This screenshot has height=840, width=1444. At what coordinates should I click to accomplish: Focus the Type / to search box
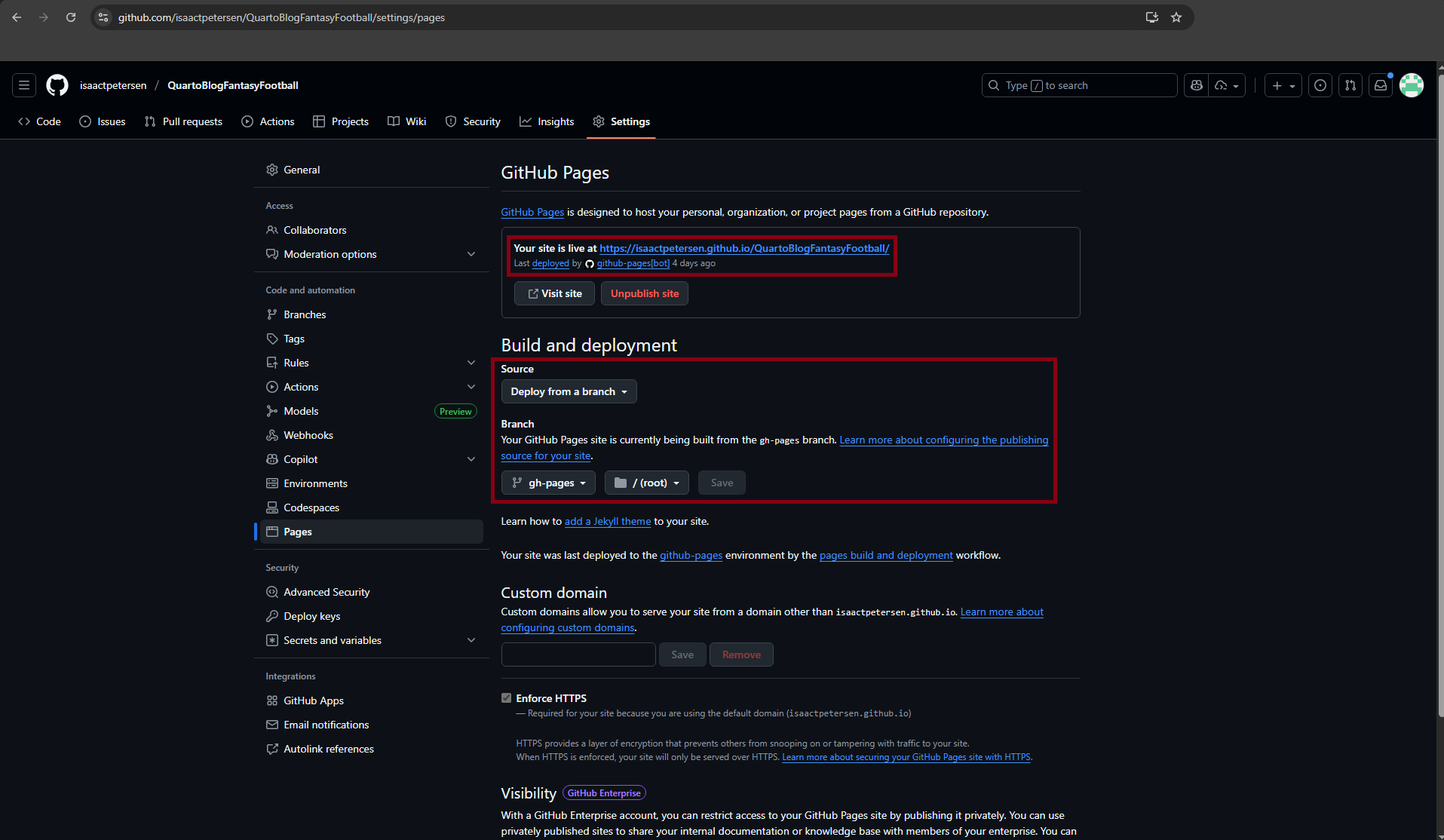tap(1079, 85)
